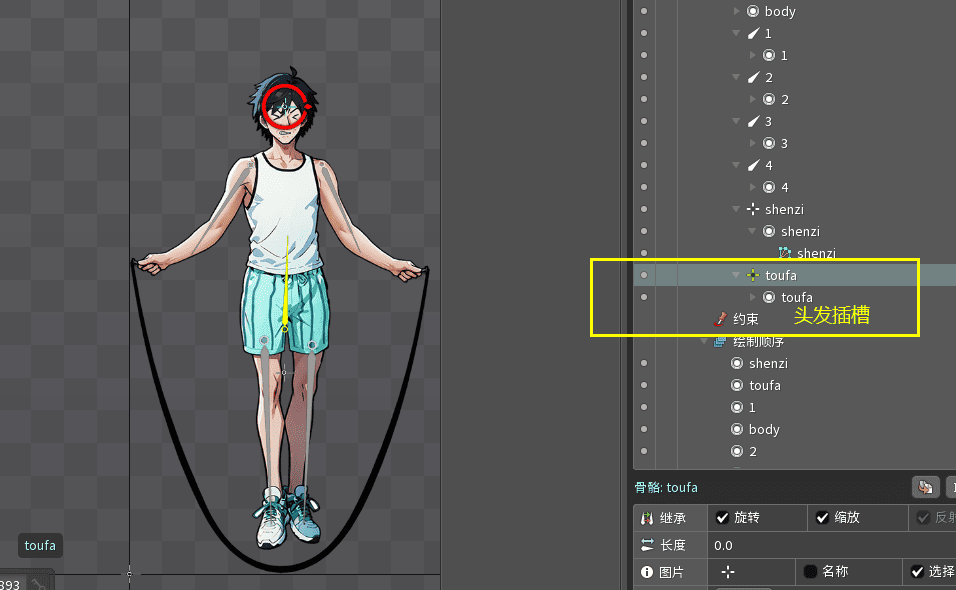This screenshot has height=590, width=956.
Task: Expand the toufa slot under toufa bone
Action: pos(753,297)
